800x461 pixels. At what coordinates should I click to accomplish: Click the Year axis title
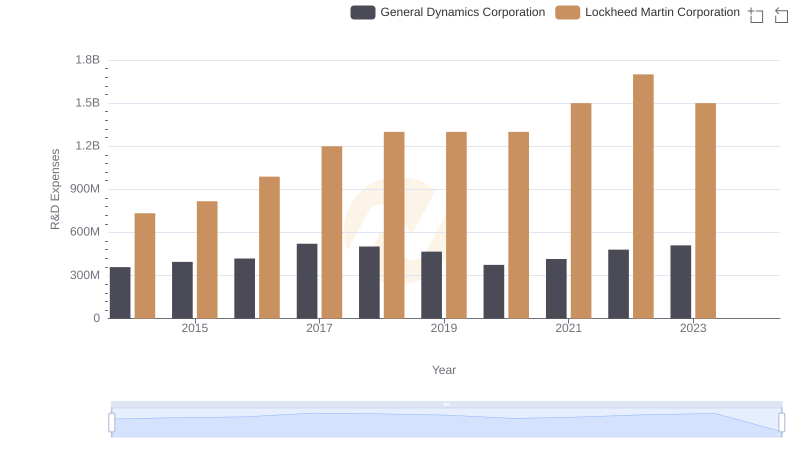click(x=444, y=370)
